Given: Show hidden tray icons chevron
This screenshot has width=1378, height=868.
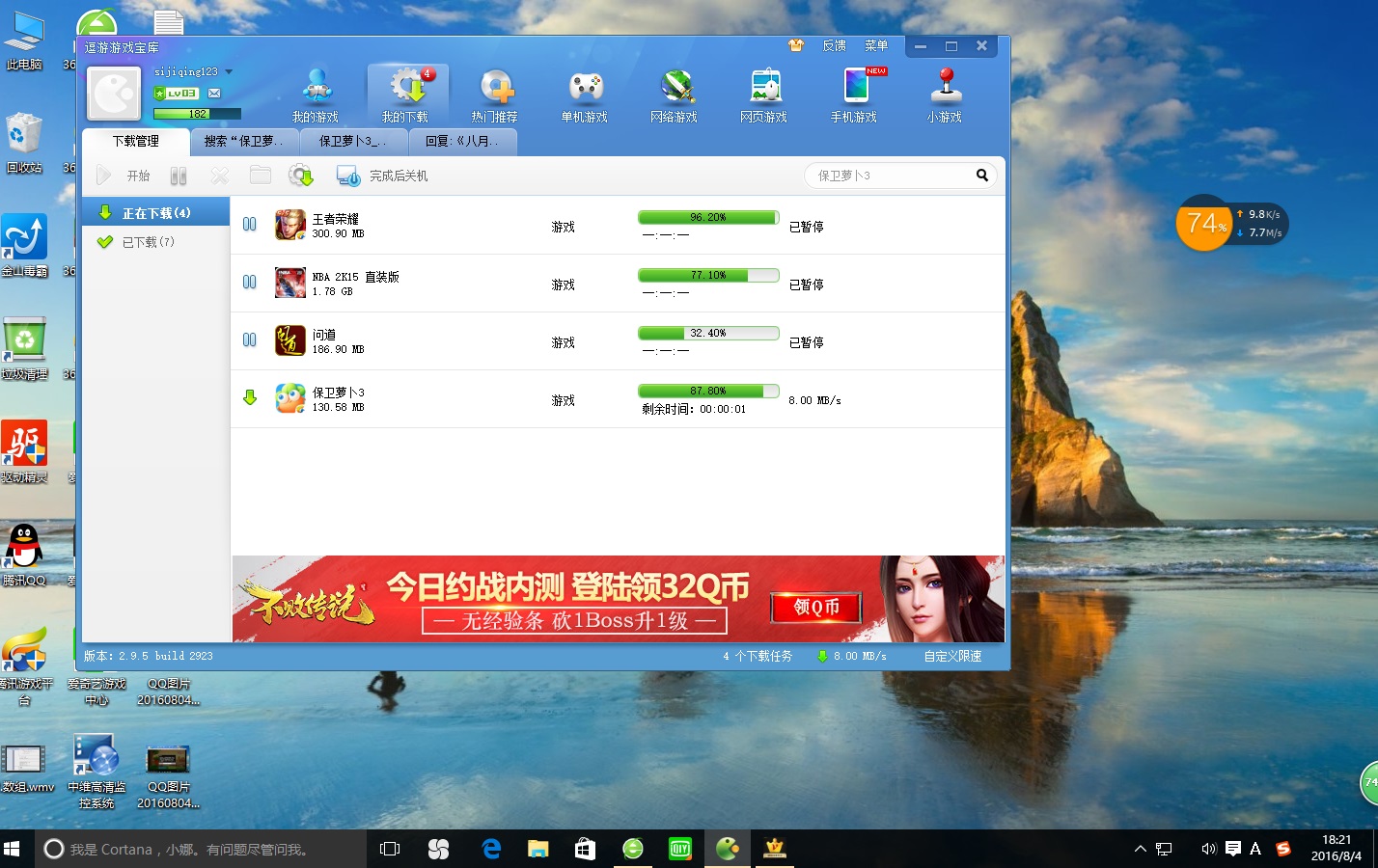Looking at the screenshot, I should click(1140, 849).
